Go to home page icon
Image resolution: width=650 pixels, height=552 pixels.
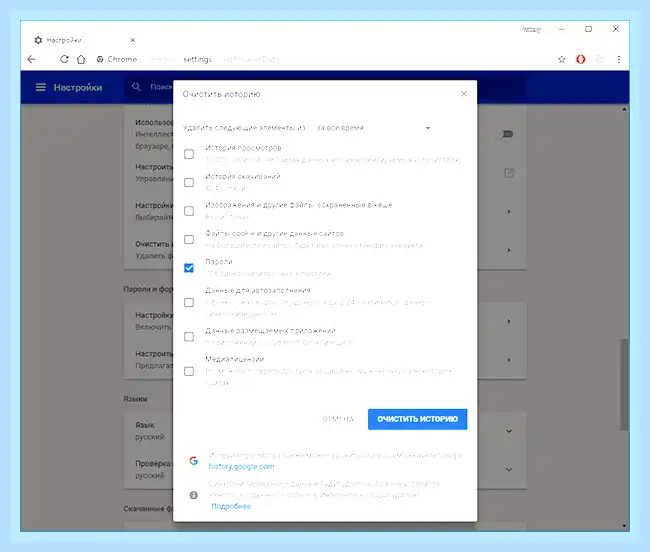coord(81,59)
